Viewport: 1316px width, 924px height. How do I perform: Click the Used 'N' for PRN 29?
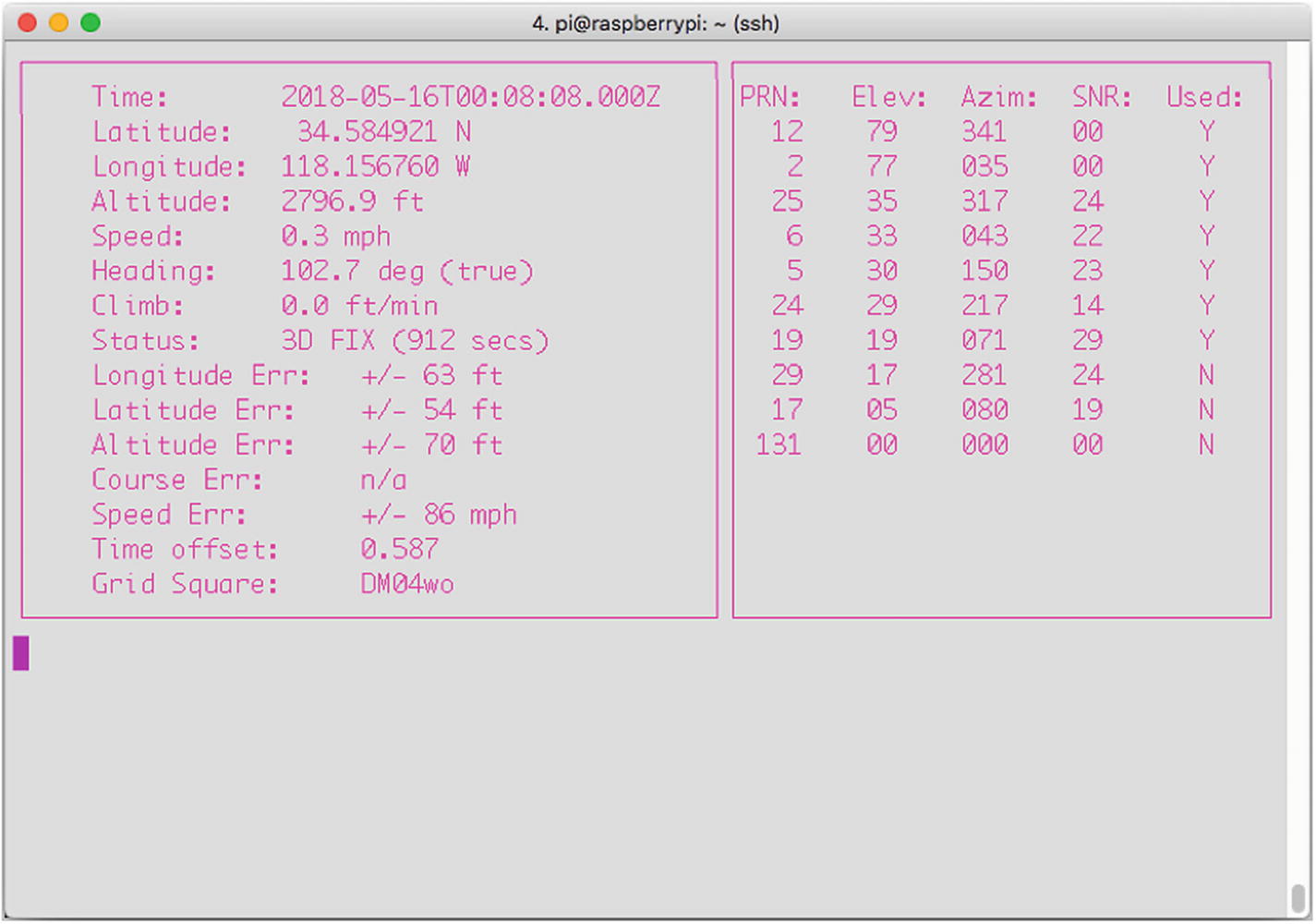tap(1206, 376)
